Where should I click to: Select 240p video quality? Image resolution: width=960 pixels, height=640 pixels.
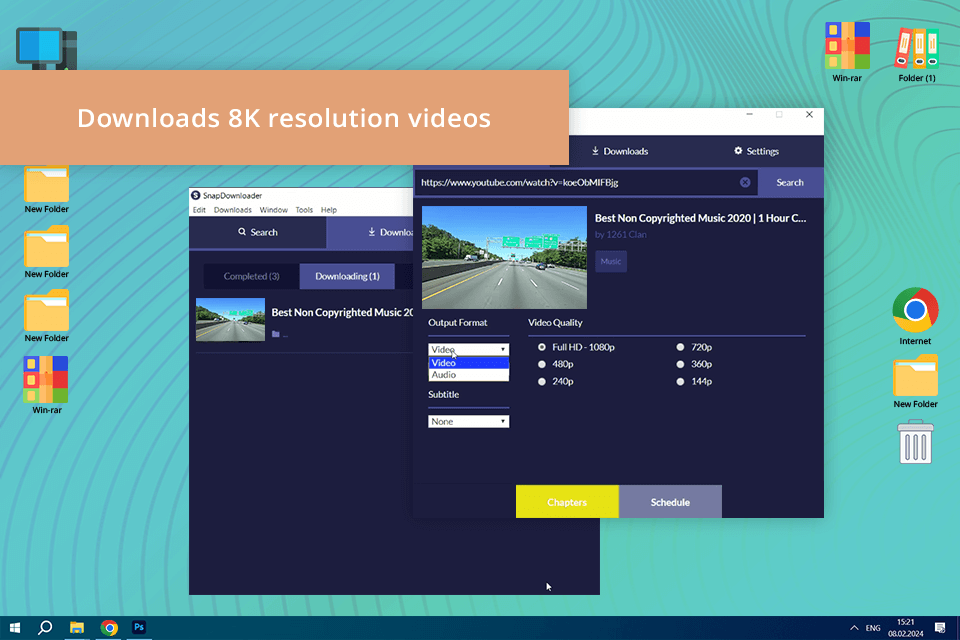pos(542,381)
